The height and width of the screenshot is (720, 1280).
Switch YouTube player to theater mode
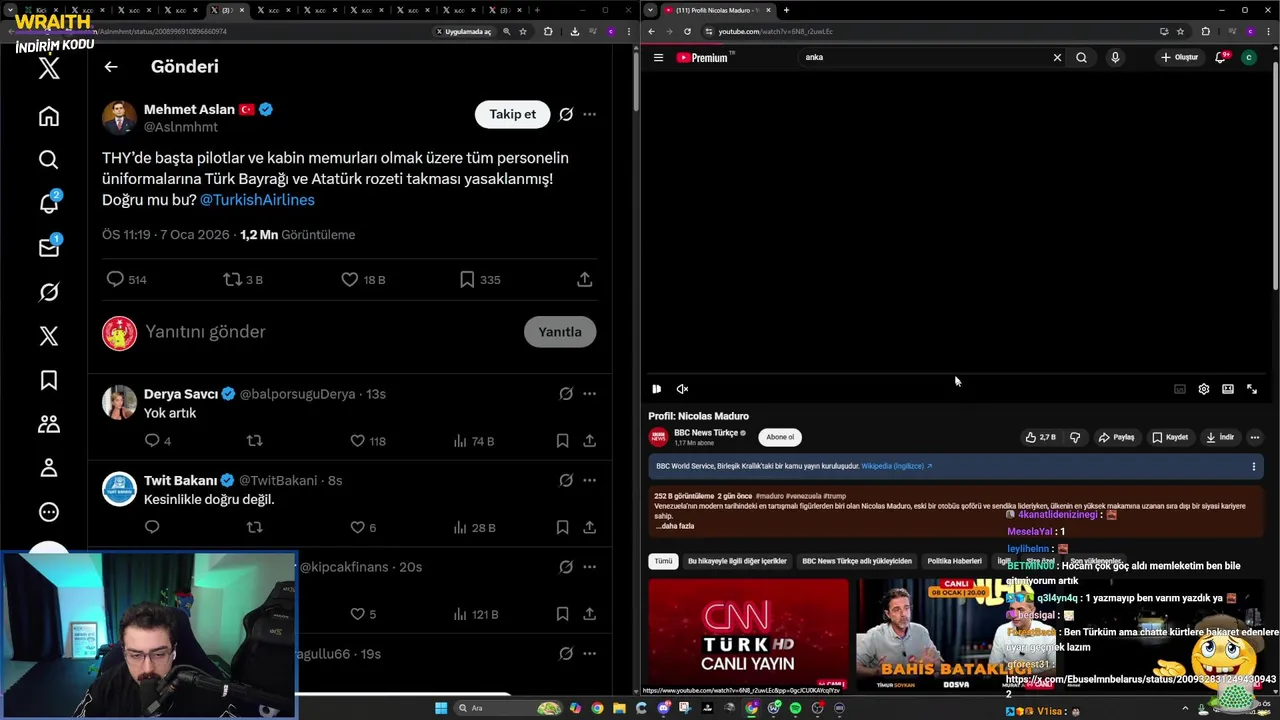tap(1228, 389)
